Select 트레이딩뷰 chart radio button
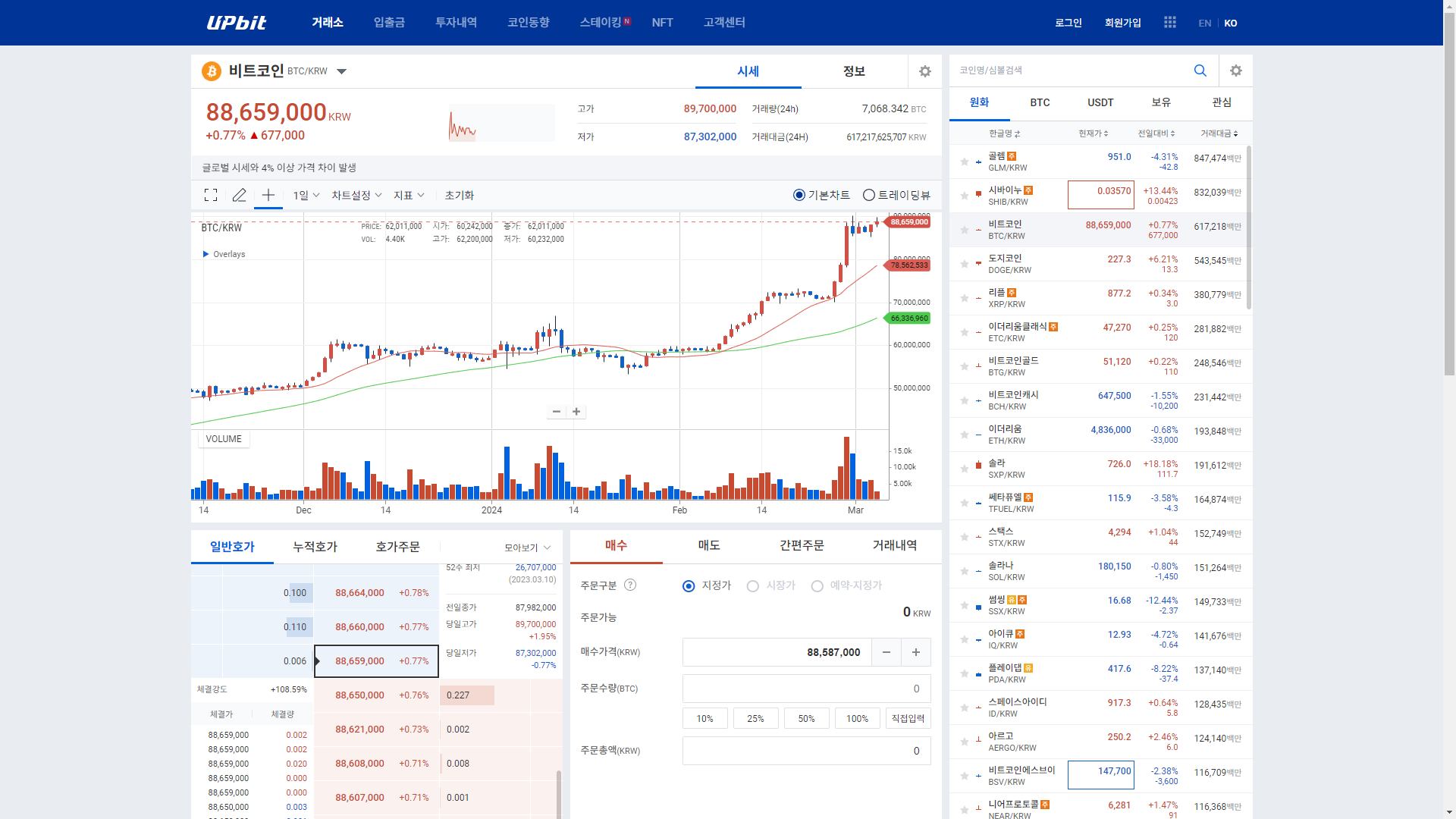This screenshot has height=819, width=1456. click(869, 195)
